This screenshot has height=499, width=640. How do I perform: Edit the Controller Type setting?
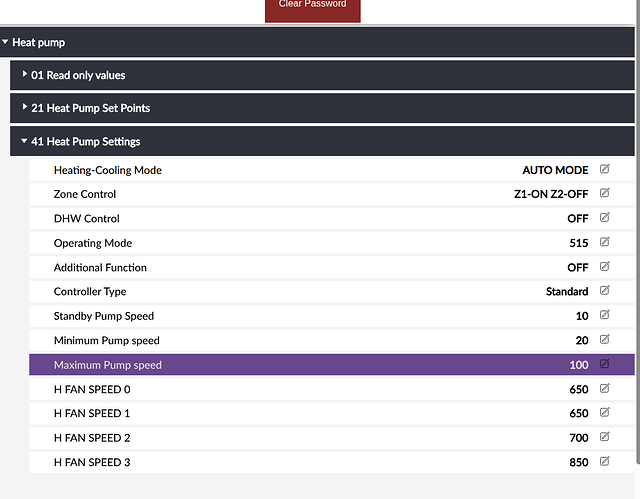[604, 291]
